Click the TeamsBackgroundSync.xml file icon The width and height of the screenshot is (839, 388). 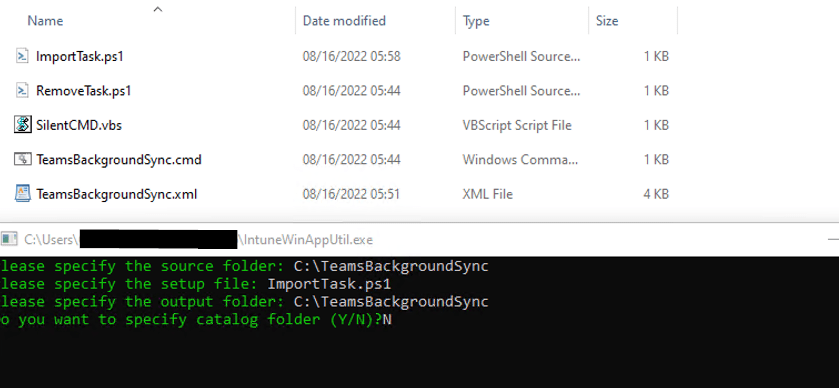[x=22, y=194]
